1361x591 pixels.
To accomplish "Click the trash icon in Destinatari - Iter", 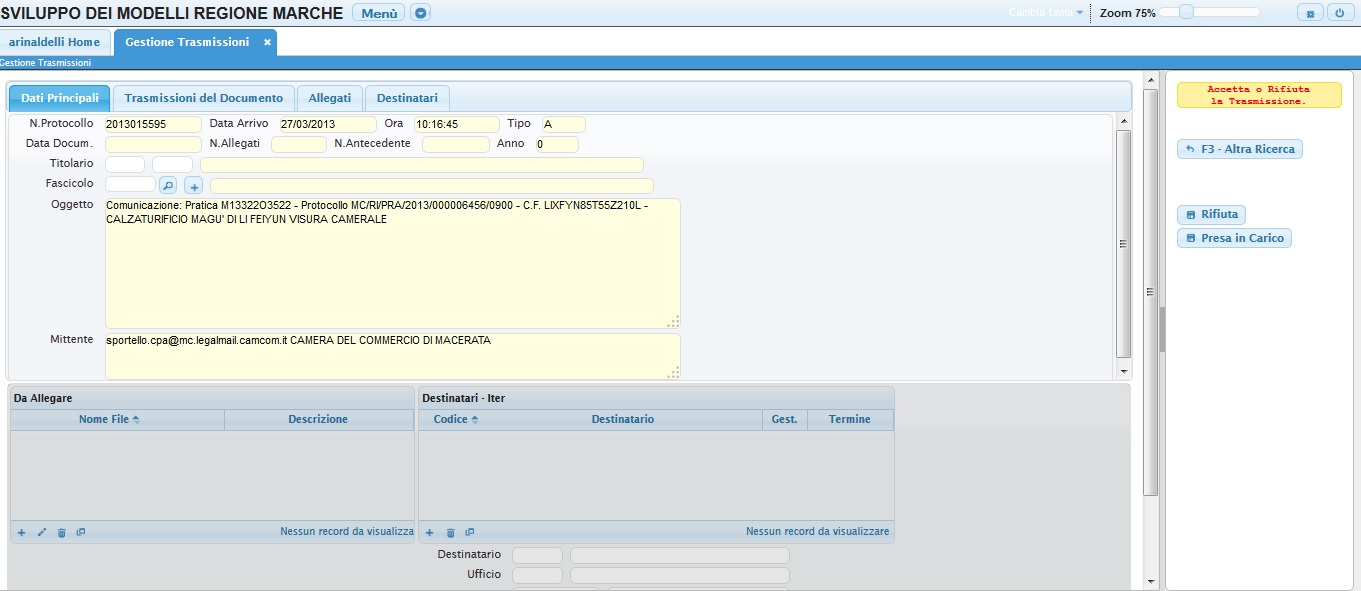I will pos(450,532).
